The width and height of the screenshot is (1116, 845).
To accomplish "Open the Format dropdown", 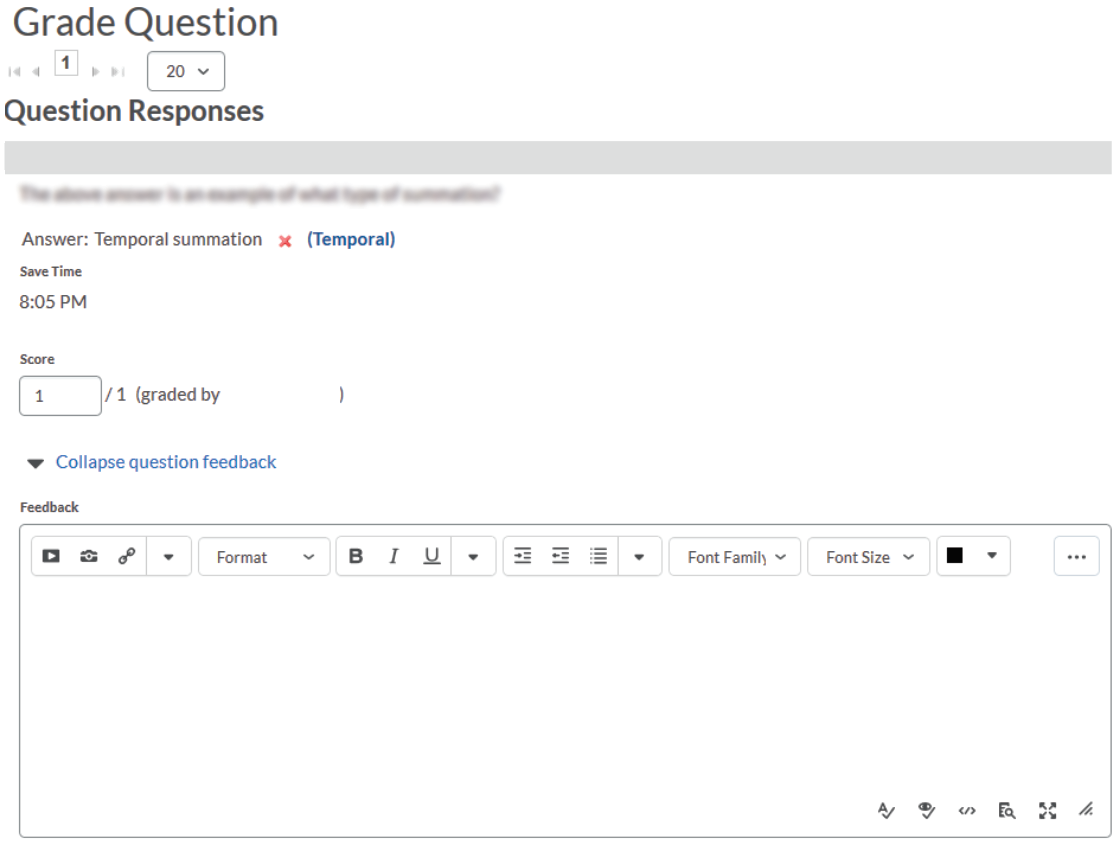I will pyautogui.click(x=264, y=557).
